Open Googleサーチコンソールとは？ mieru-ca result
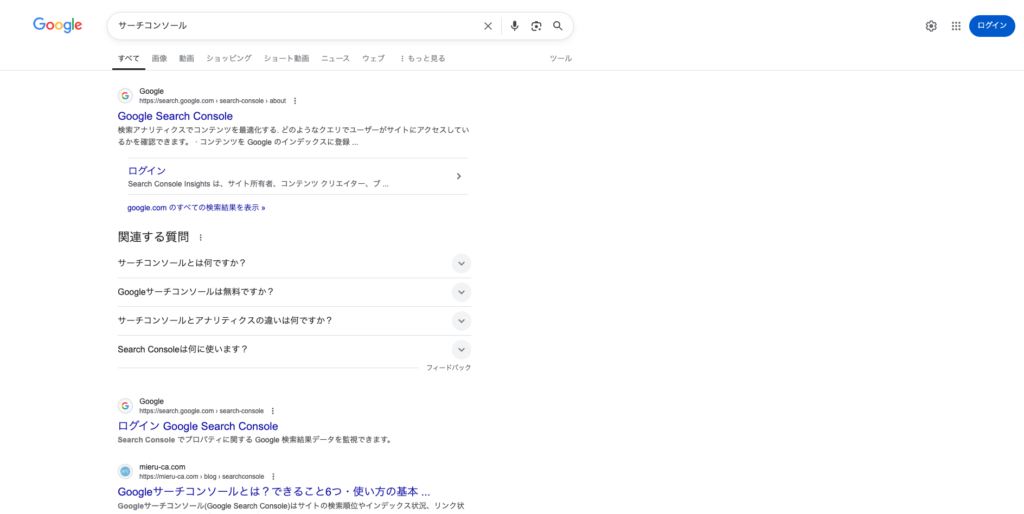This screenshot has height=514, width=1024. click(274, 492)
